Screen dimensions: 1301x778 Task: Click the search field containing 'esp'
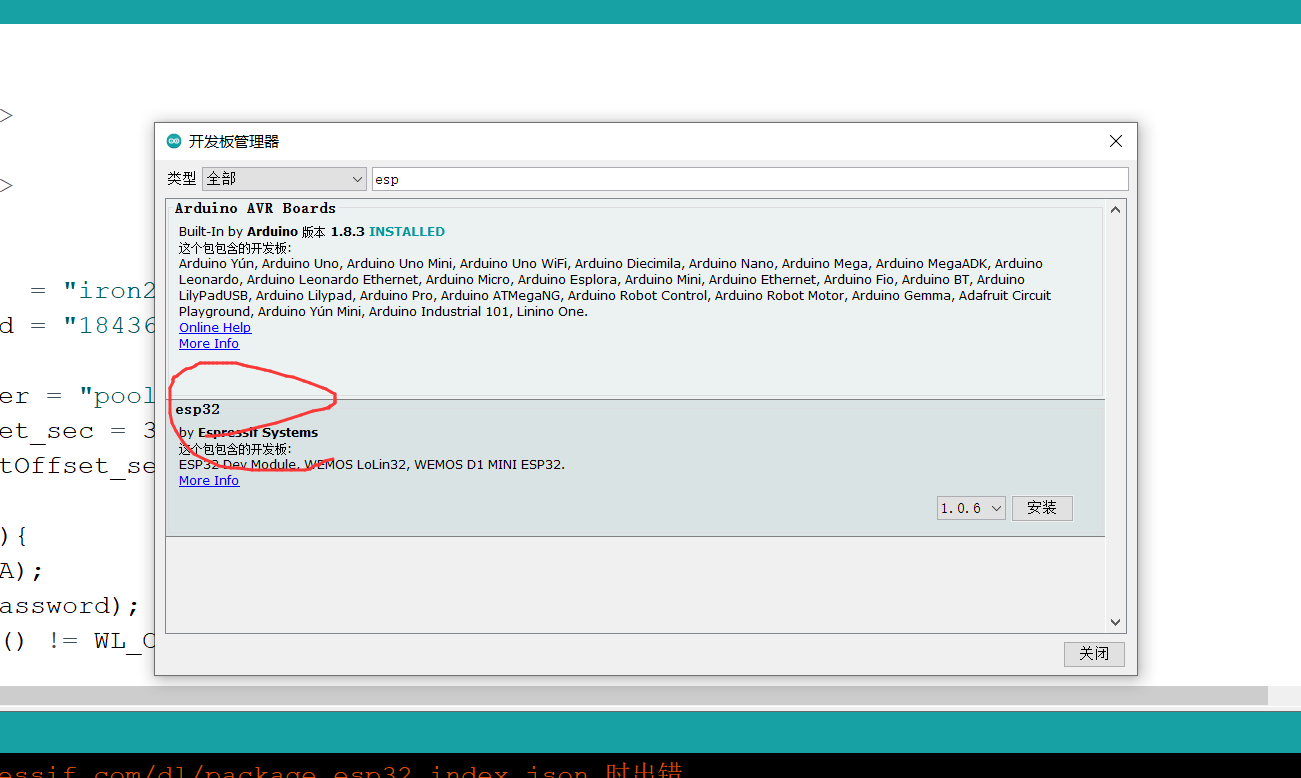point(750,179)
